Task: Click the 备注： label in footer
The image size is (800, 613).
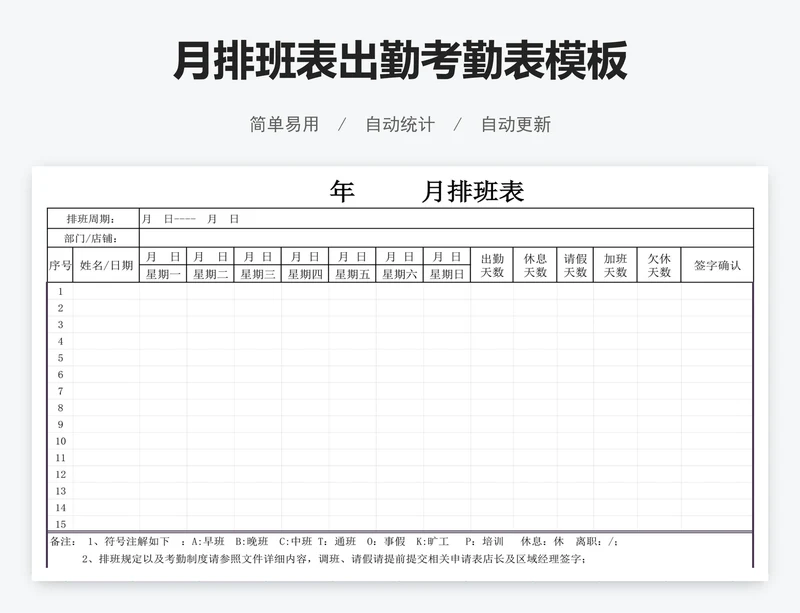Action: 63,542
